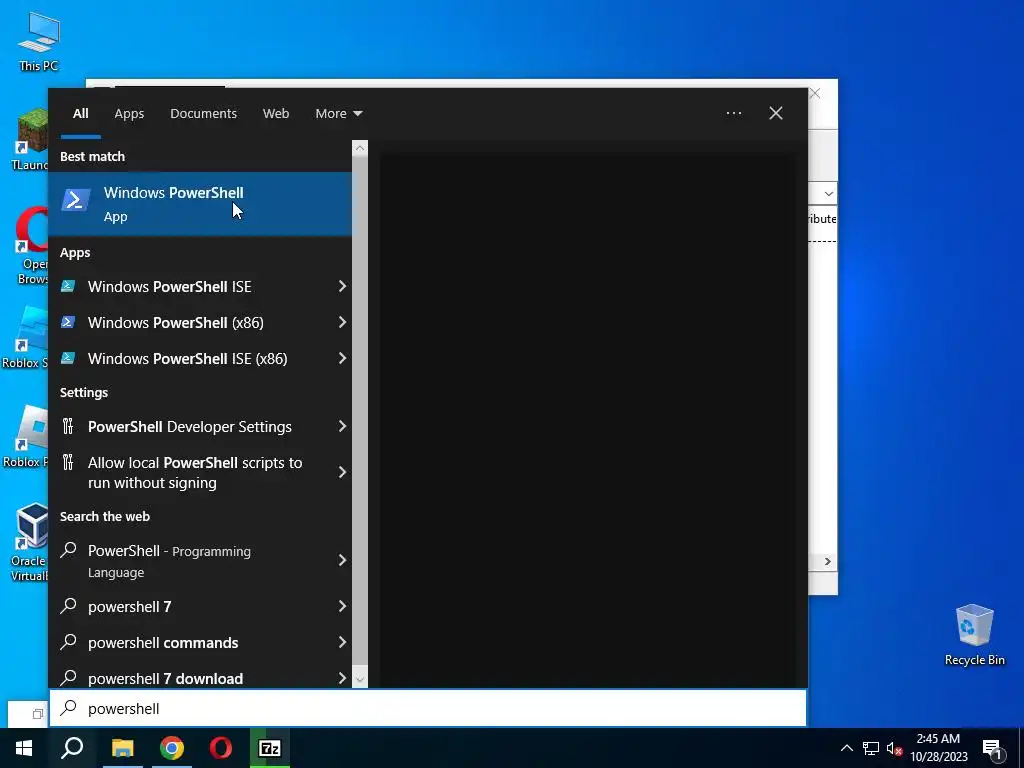Select Oracle VirtualBox desktop shortcut

coord(29,542)
